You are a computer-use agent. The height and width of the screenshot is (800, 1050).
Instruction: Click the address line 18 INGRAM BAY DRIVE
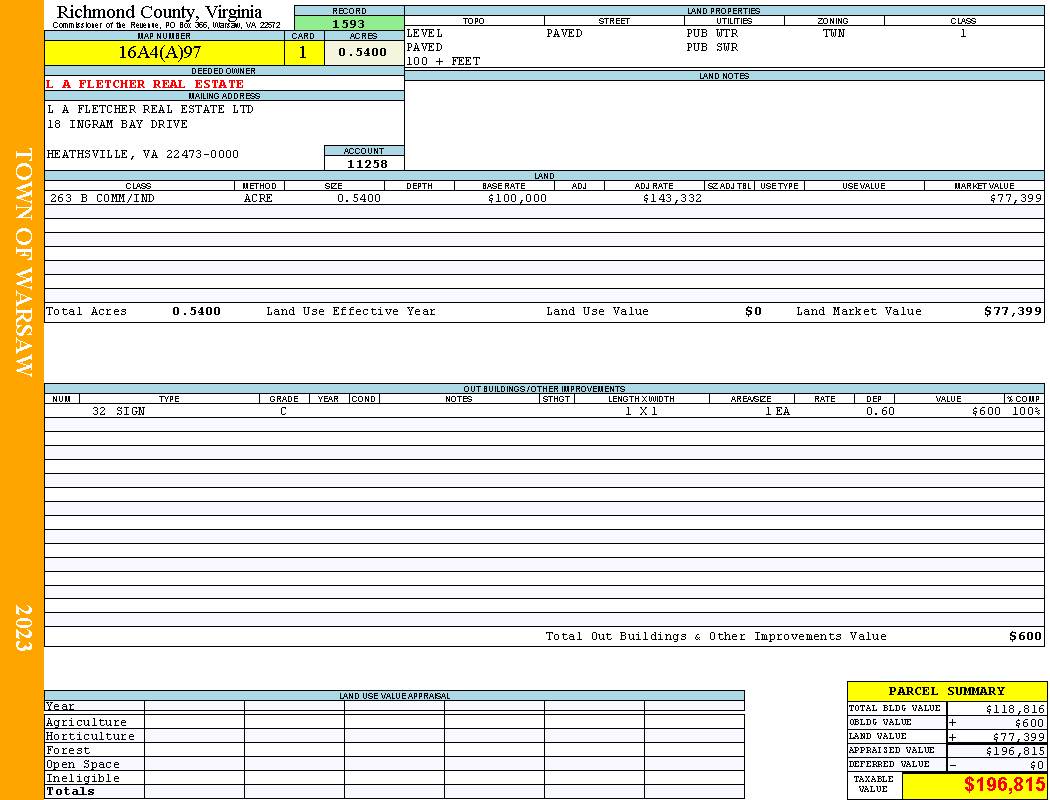click(x=117, y=124)
